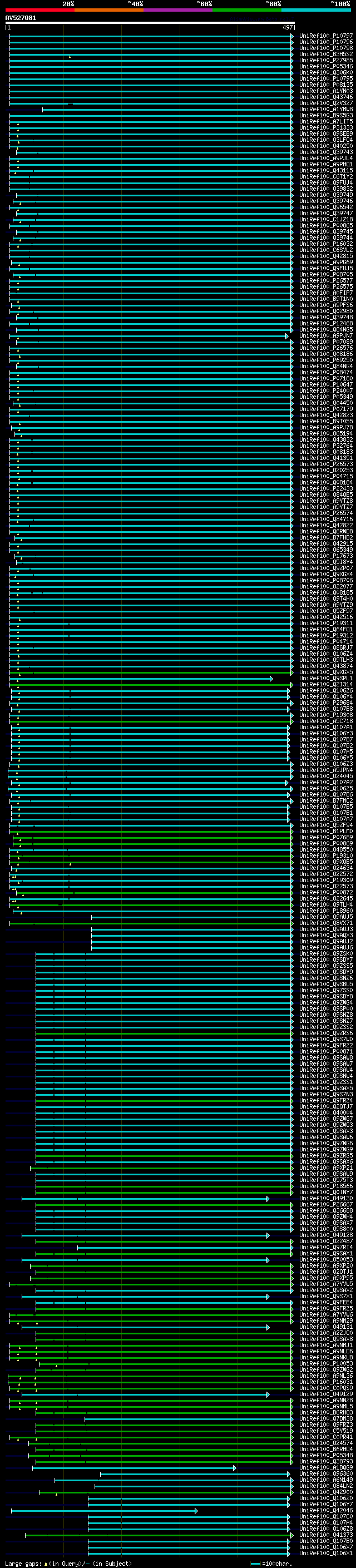Click the alignment bar for UniRef100_Q9SPL1
The image size is (356, 1568).
pyautogui.click(x=141, y=678)
